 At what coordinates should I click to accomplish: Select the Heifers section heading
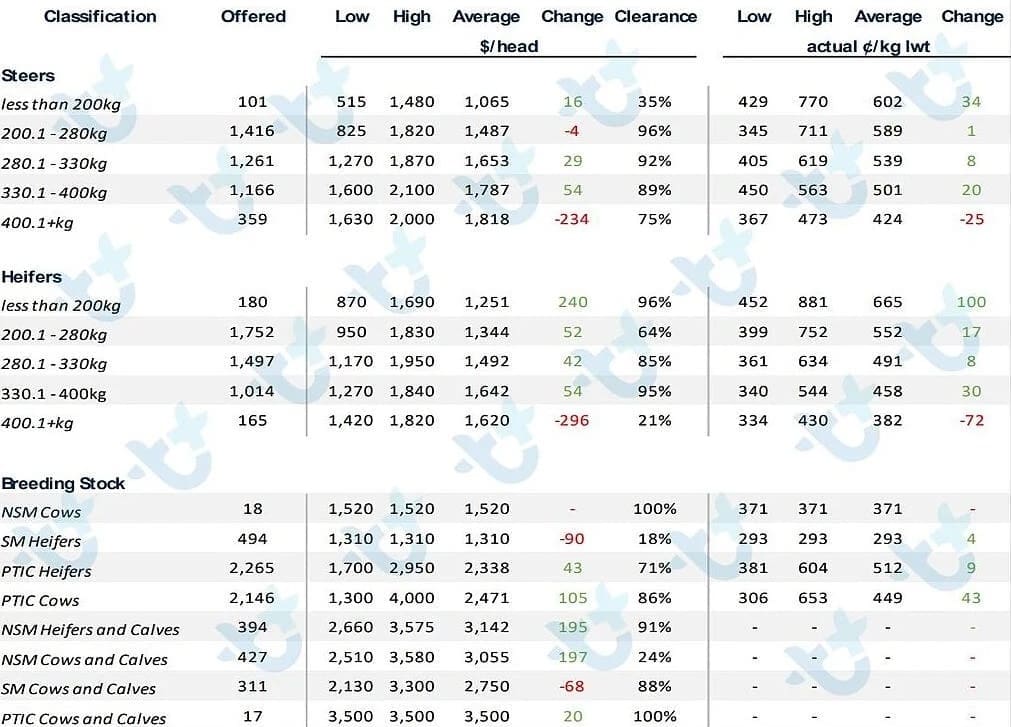click(x=32, y=276)
